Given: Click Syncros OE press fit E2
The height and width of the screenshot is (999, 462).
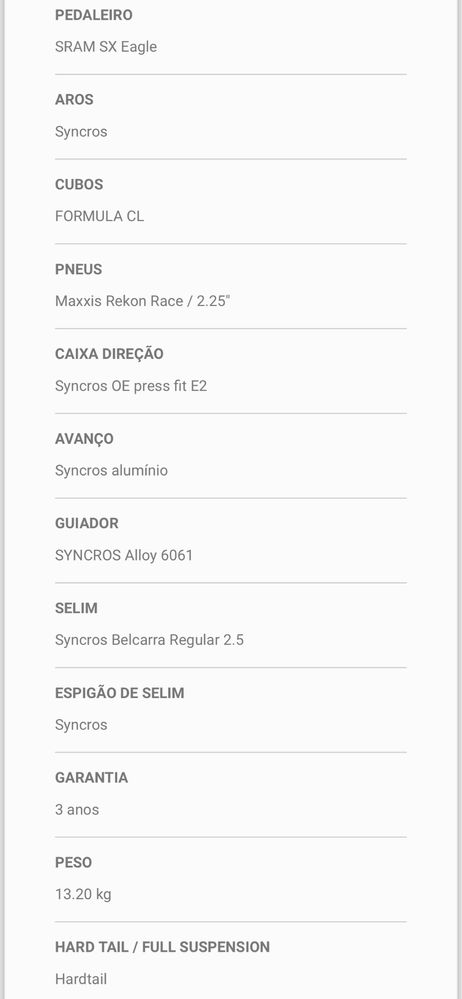Looking at the screenshot, I should point(131,386).
